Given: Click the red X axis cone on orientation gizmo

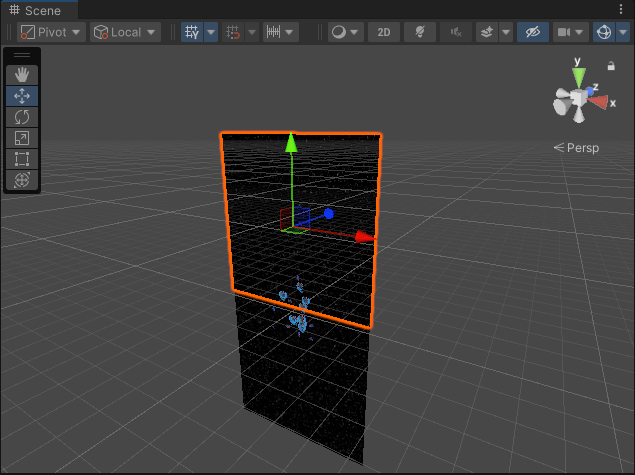Looking at the screenshot, I should pyautogui.click(x=599, y=101).
